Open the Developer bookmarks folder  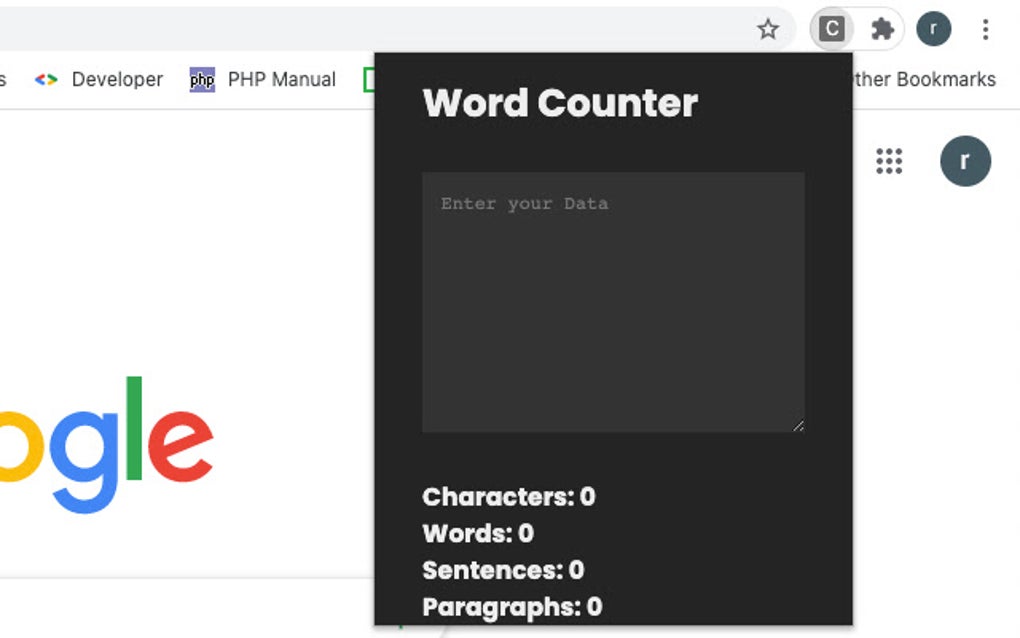pos(117,79)
